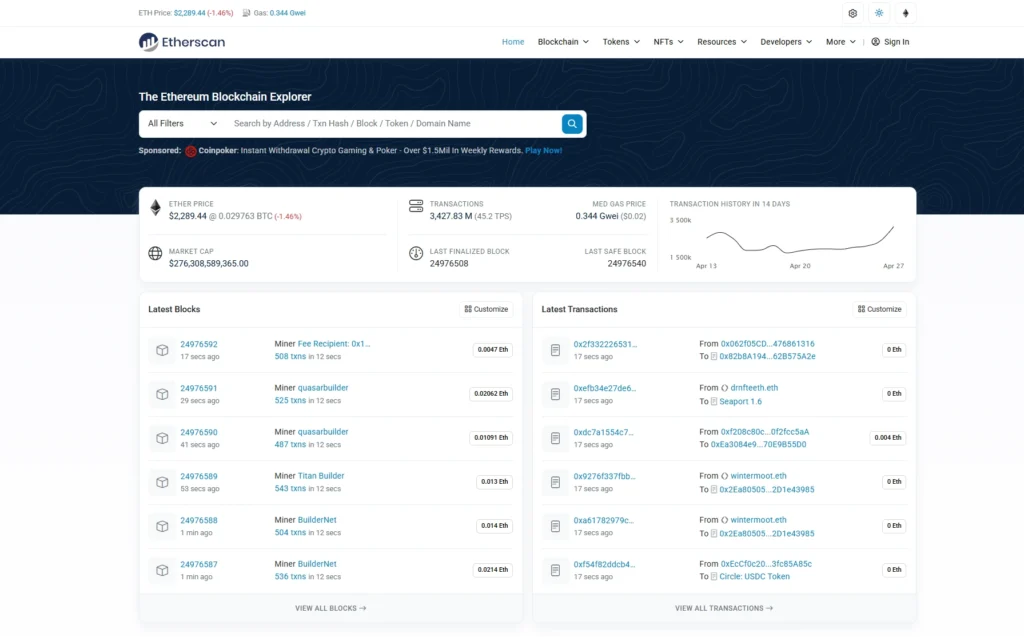Viewport: 1024px width, 637px height.
Task: Click document icon for txn 0x2f332226531
Action: click(x=555, y=350)
